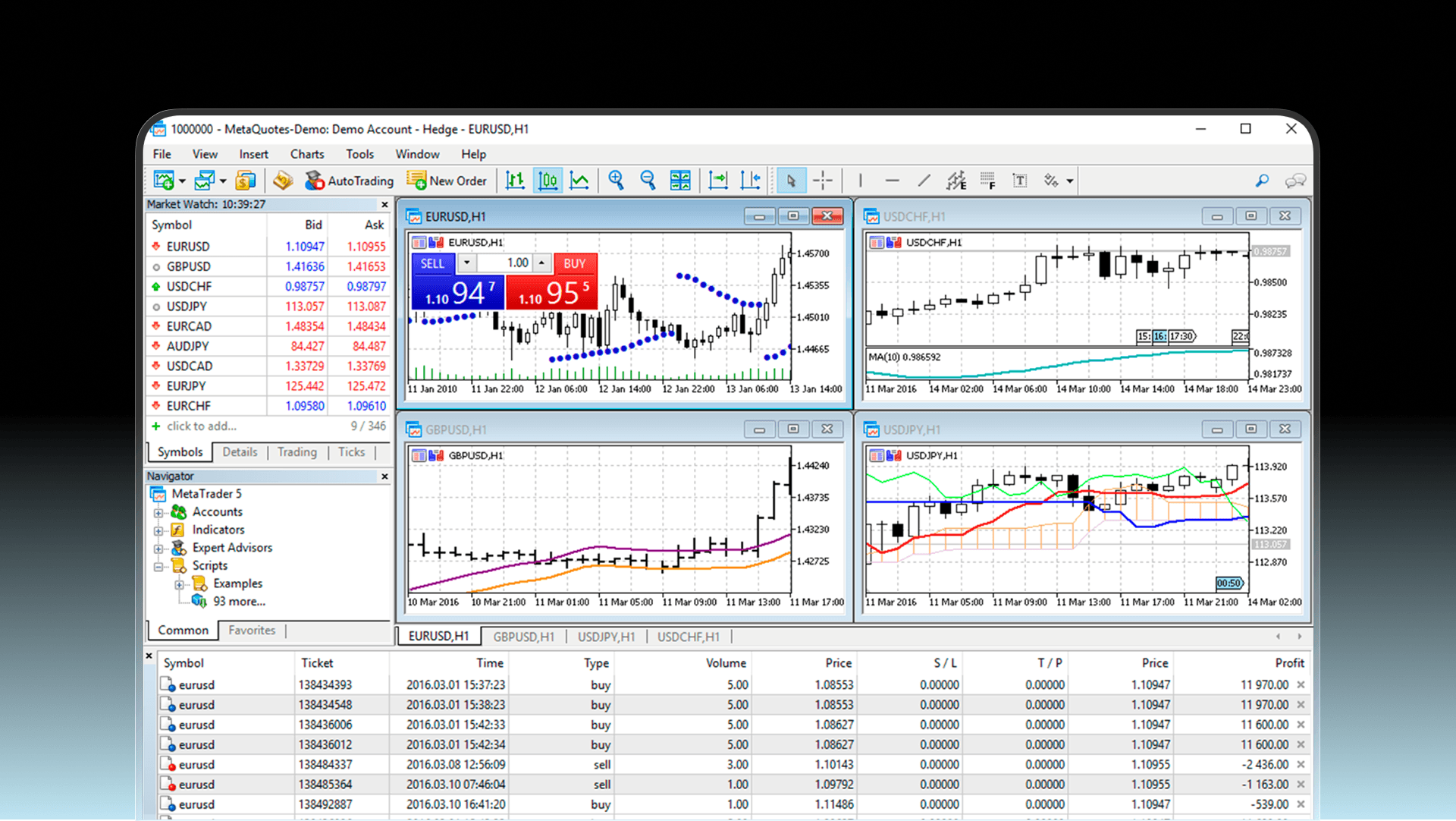Expand the Accounts tree node
This screenshot has width=1456, height=821.
[x=158, y=513]
